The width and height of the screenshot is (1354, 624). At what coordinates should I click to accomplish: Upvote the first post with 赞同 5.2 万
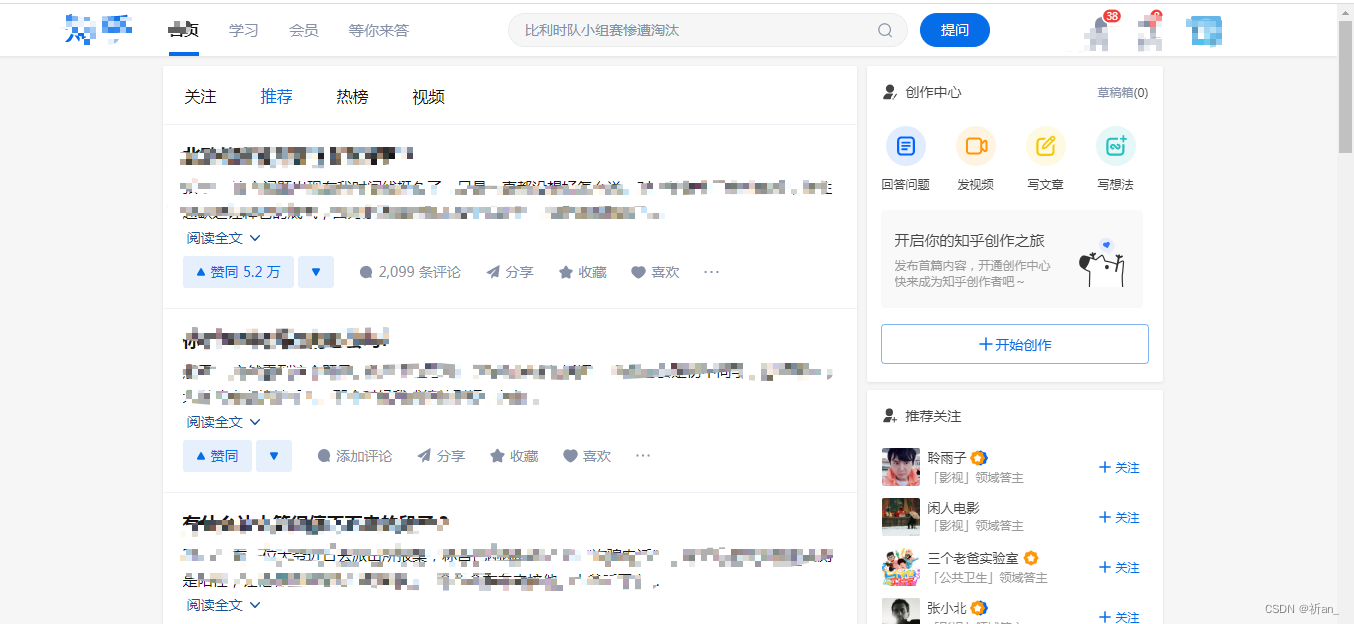(x=238, y=272)
